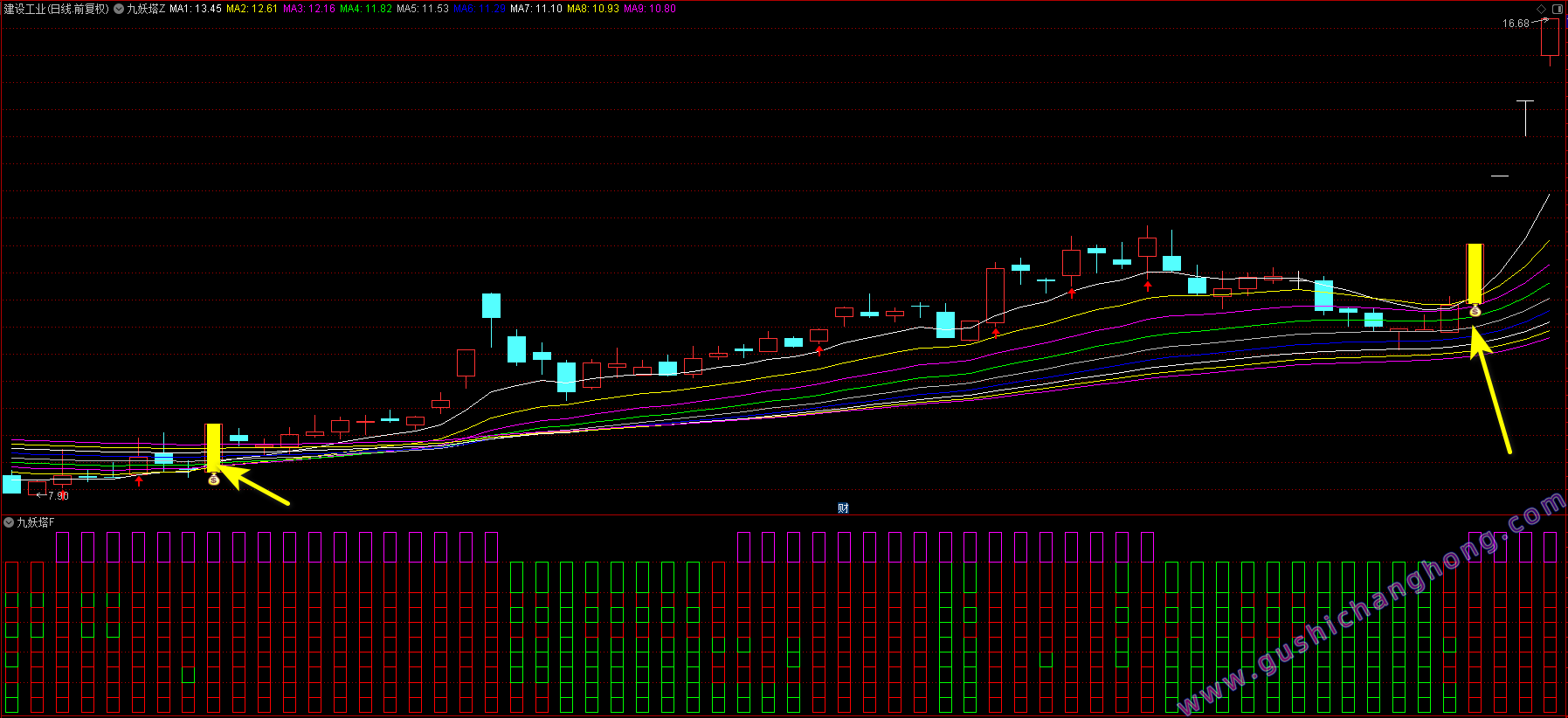Viewport: 1568px width, 718px height.
Task: Select the MA7: 11.10 value
Action: tap(536, 9)
